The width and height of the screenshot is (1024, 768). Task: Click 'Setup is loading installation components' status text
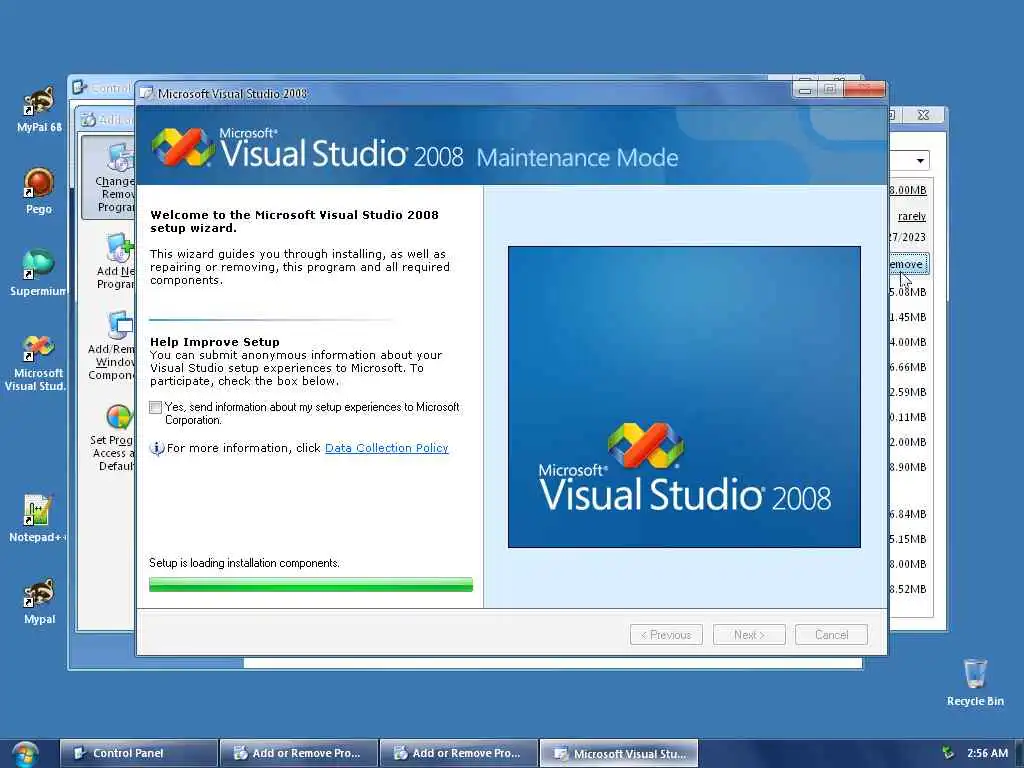[x=244, y=563]
